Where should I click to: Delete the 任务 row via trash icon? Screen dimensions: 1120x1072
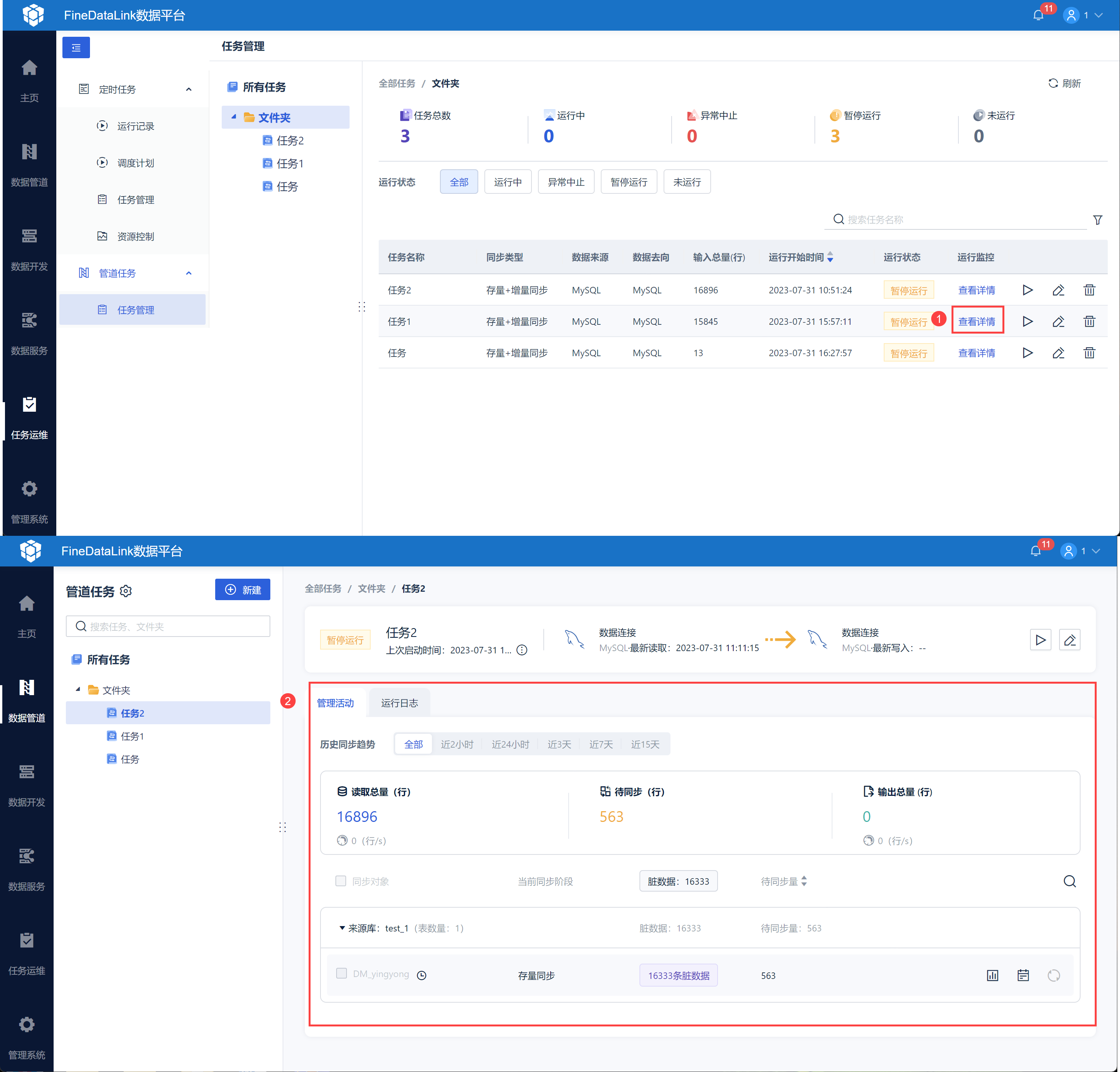point(1089,353)
